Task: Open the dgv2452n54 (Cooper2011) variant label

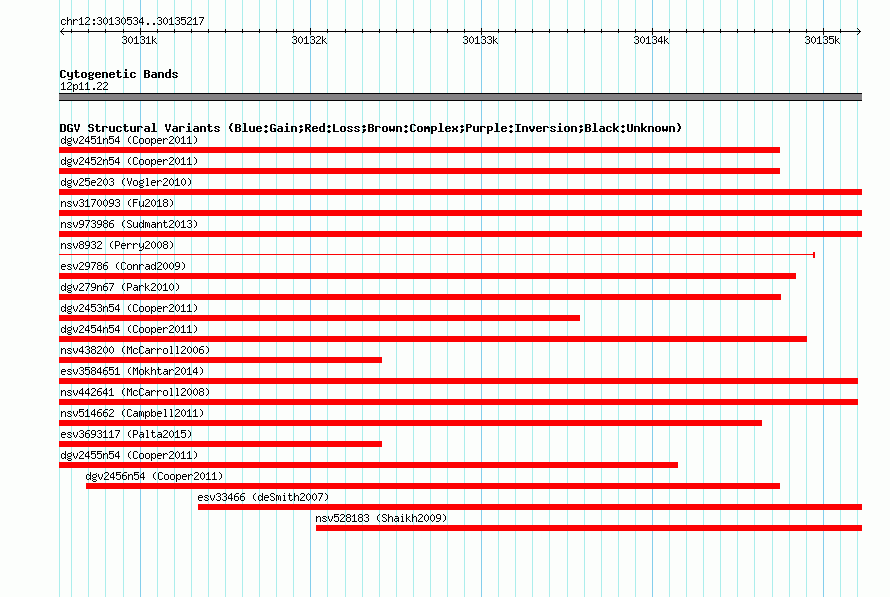Action: (x=129, y=161)
